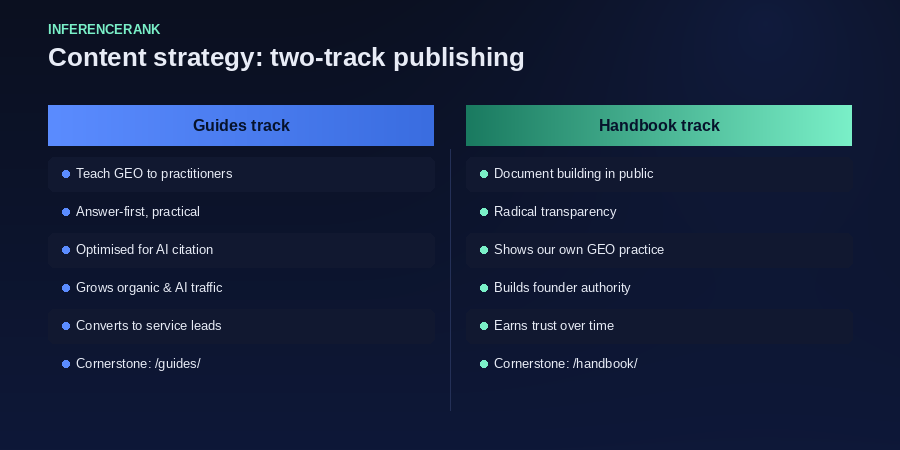Select the Guides track header
This screenshot has width=900, height=450.
point(241,125)
